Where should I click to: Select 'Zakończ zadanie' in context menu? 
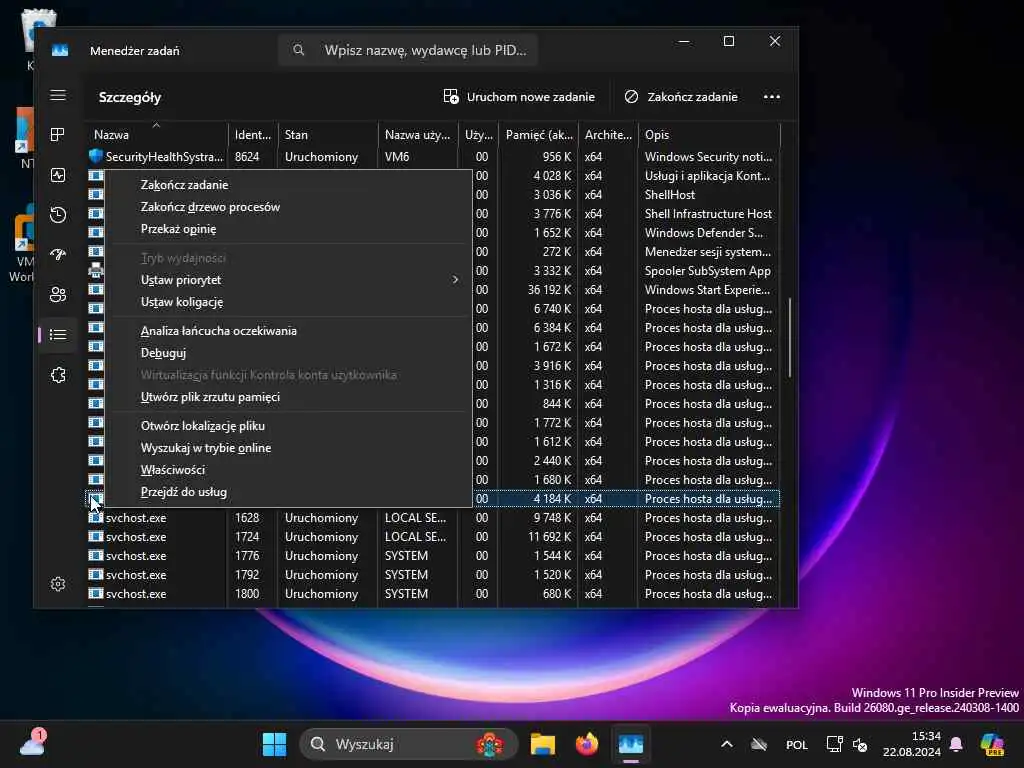point(288,185)
